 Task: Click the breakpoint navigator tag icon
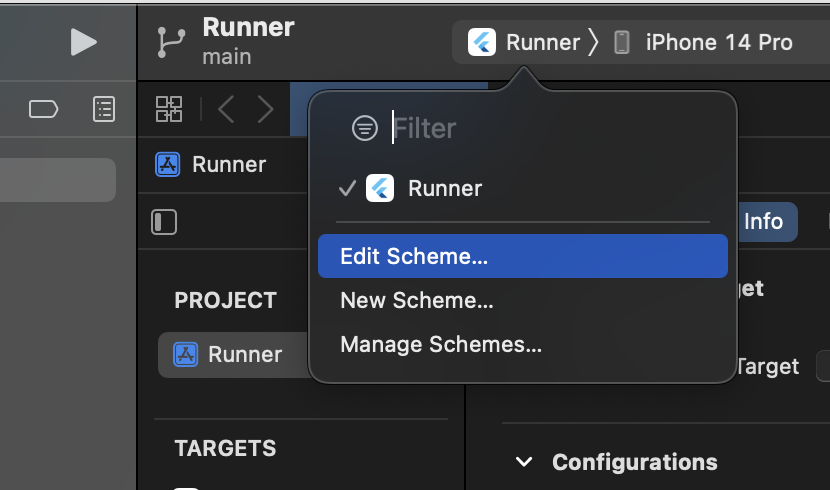tap(44, 109)
